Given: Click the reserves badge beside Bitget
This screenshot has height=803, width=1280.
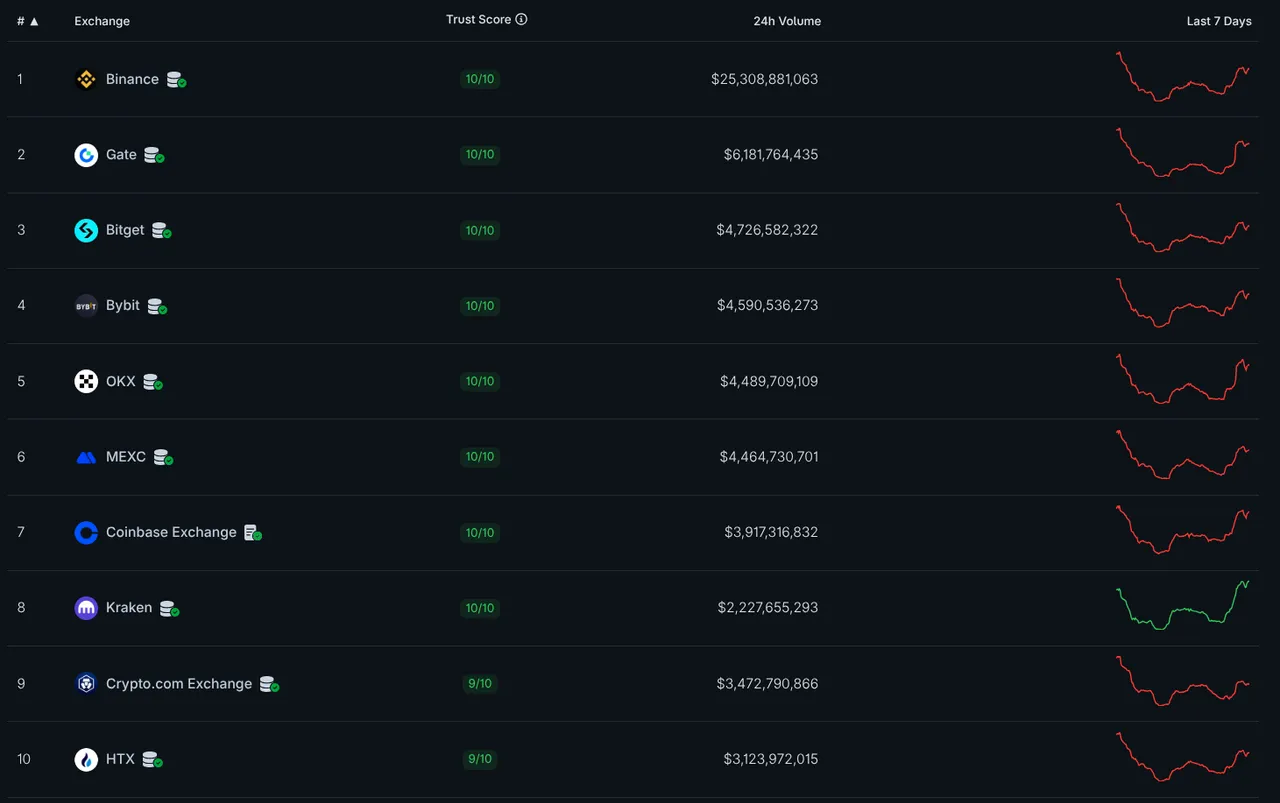Looking at the screenshot, I should (161, 231).
